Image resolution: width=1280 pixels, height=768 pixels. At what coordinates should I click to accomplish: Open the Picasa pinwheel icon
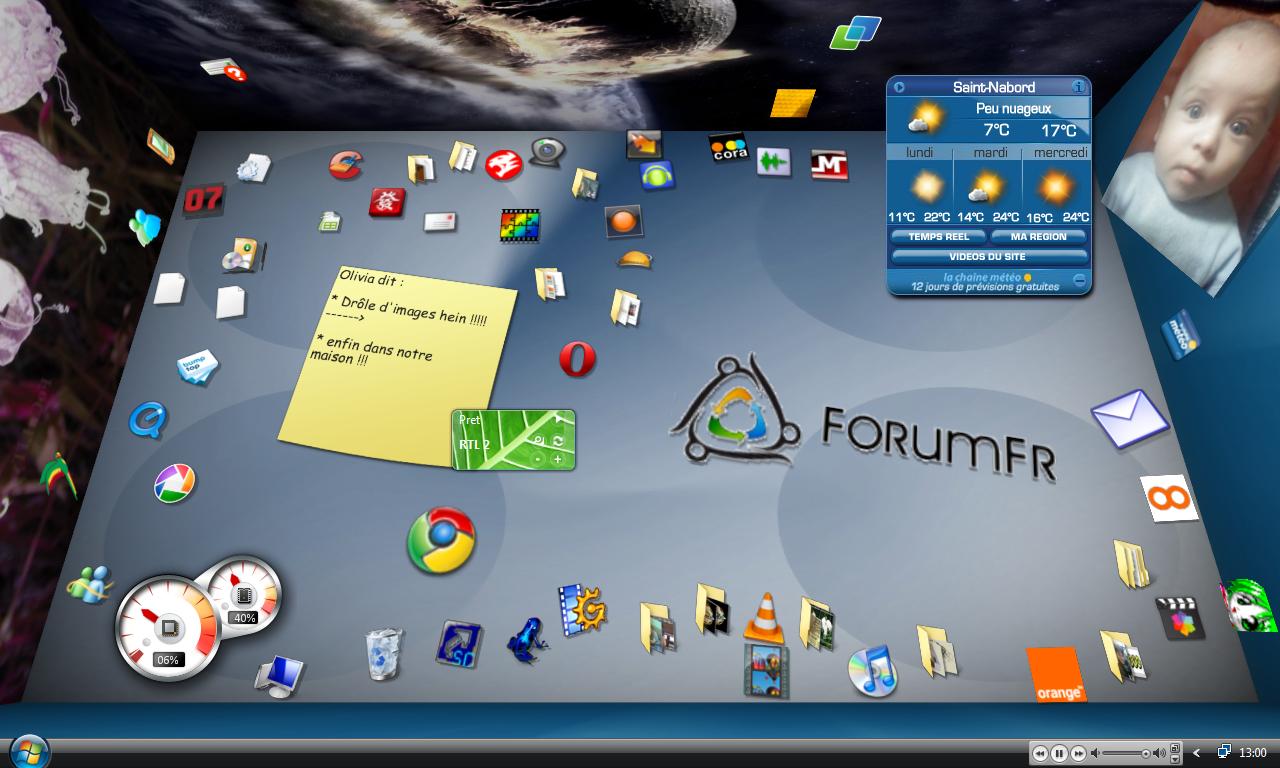pos(174,483)
